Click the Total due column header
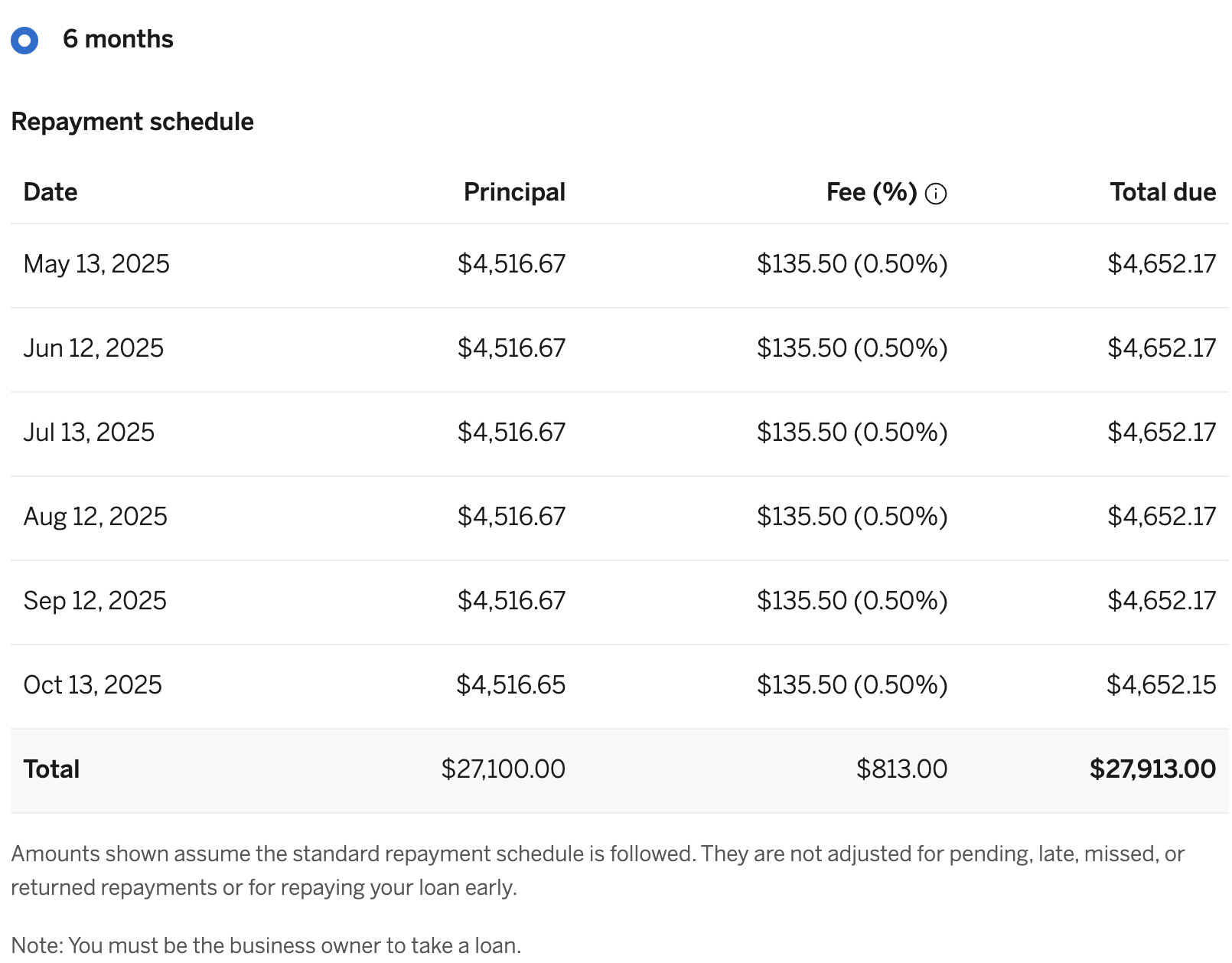This screenshot has height=963, width=1232. pyautogui.click(x=1162, y=192)
